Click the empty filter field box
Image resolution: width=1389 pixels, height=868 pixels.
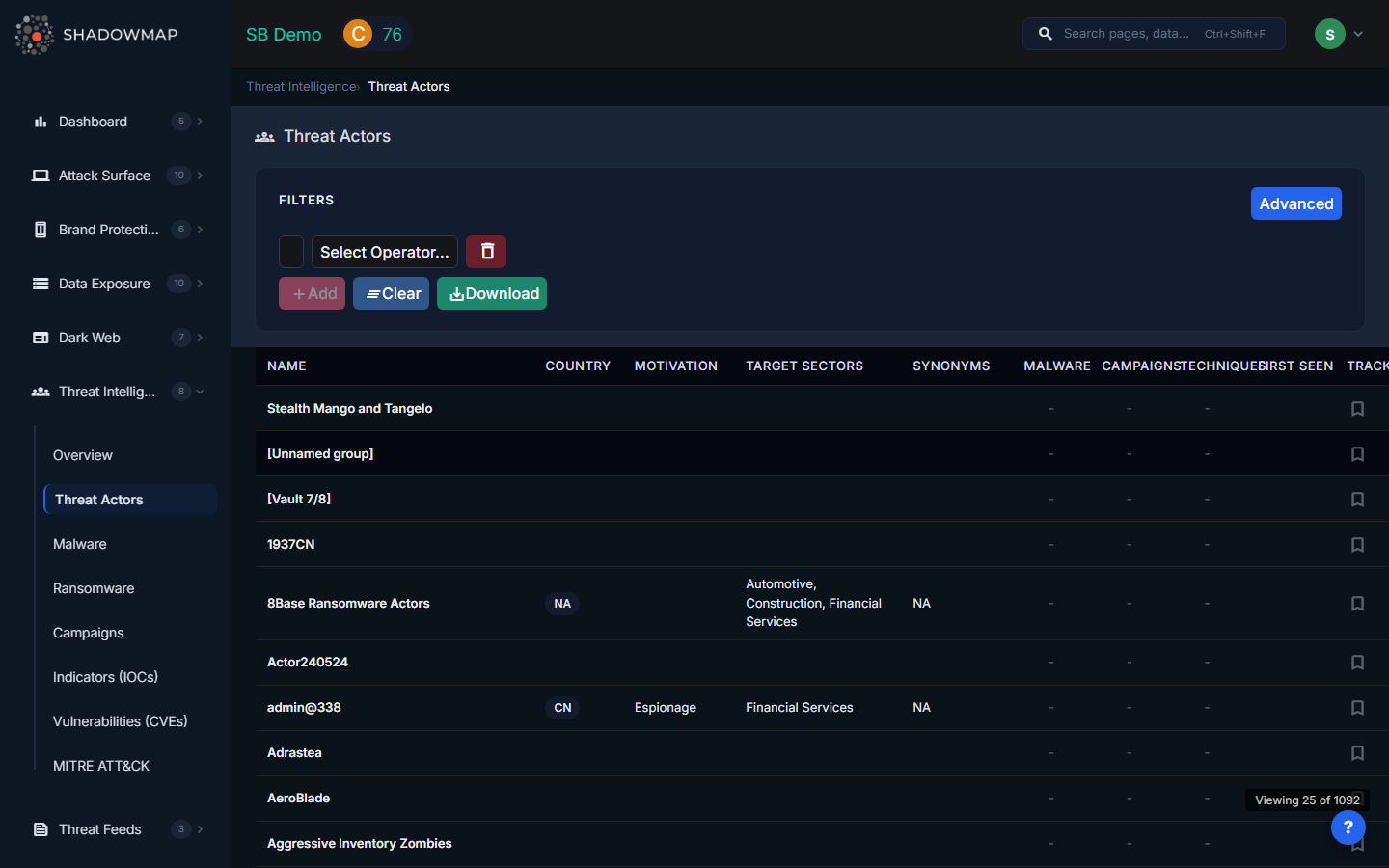(x=291, y=252)
